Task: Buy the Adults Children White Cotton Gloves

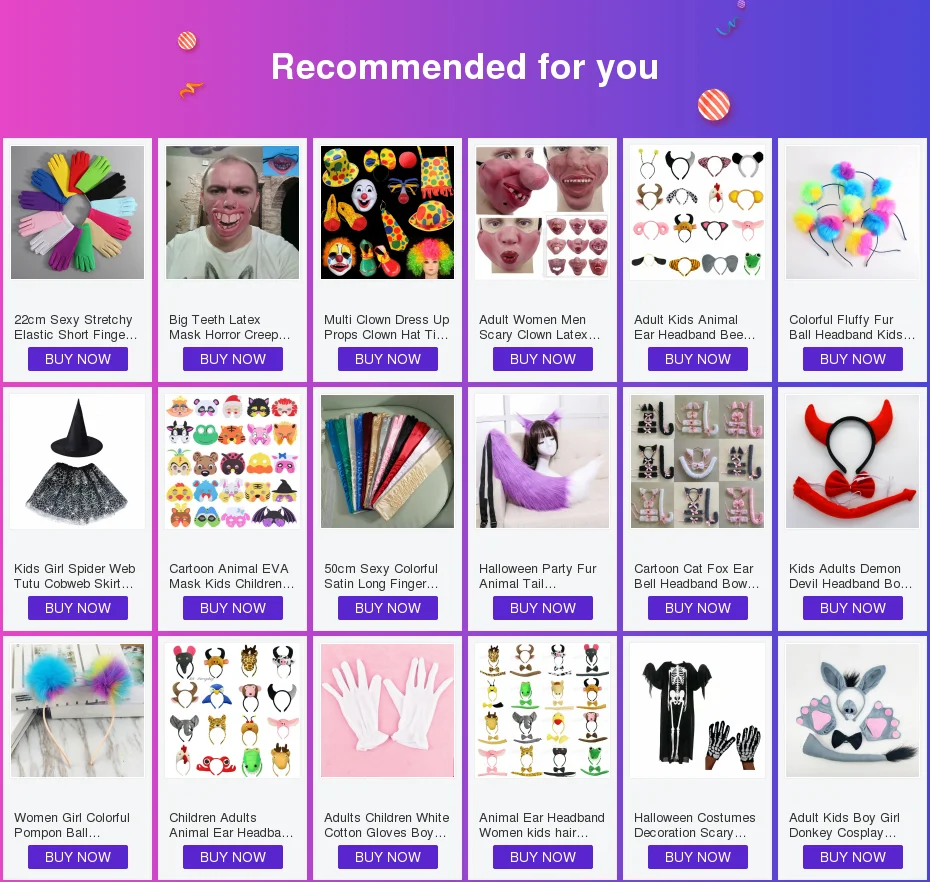Action: click(x=387, y=857)
